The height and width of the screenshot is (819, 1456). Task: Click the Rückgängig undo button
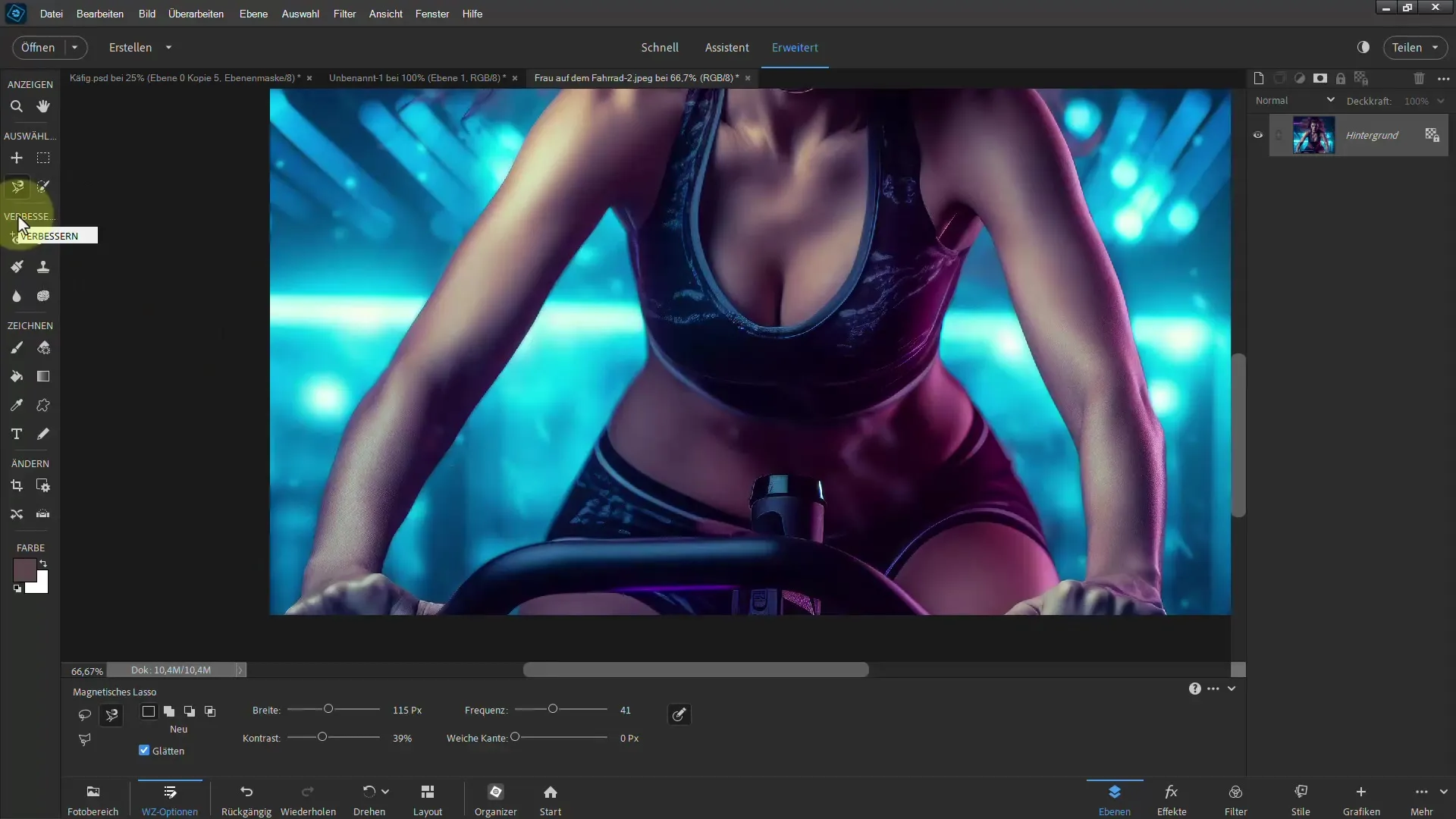(246, 800)
